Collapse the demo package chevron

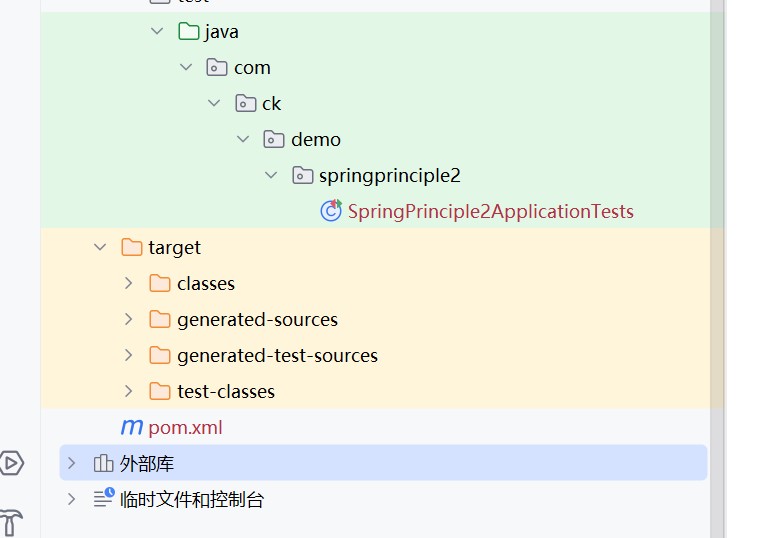coord(243,139)
